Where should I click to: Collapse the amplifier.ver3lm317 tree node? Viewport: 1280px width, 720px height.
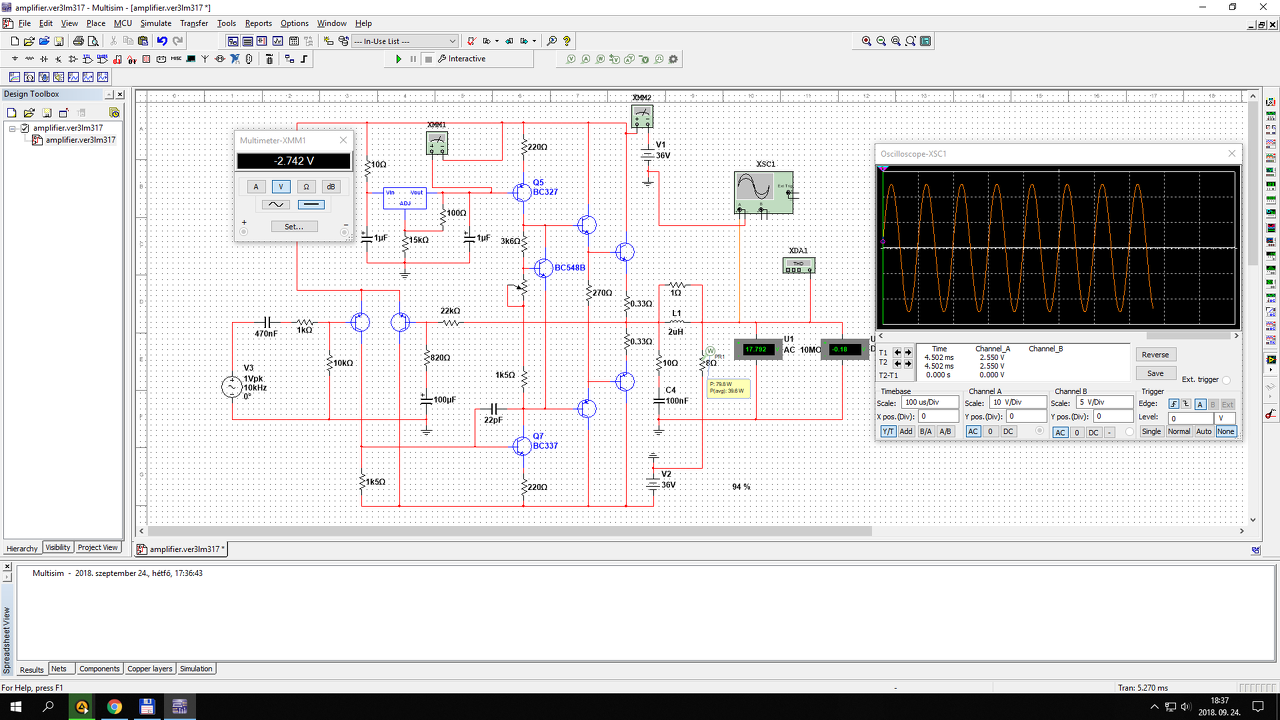coord(13,128)
